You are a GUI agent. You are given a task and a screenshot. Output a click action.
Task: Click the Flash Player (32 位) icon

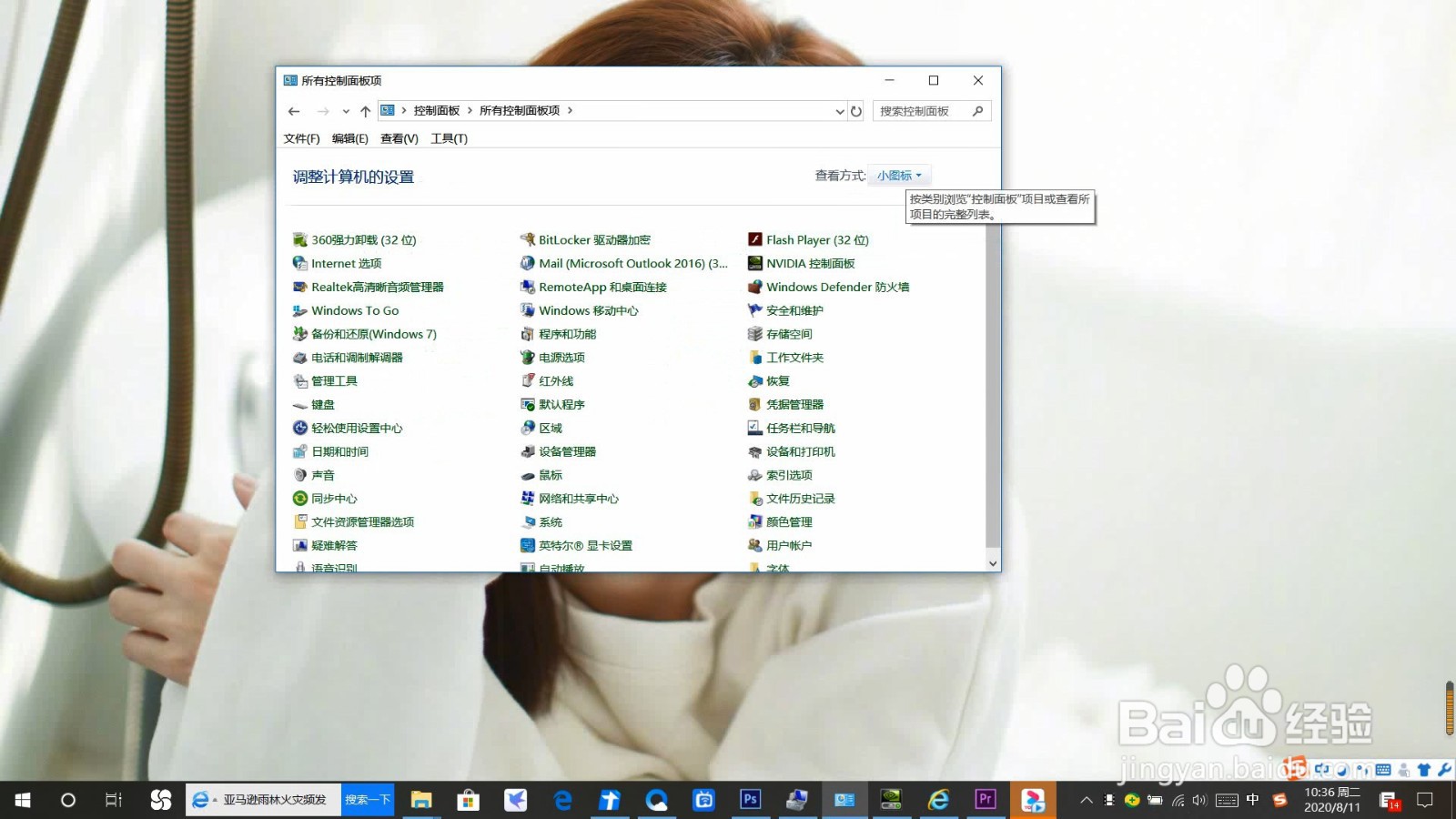tap(754, 240)
